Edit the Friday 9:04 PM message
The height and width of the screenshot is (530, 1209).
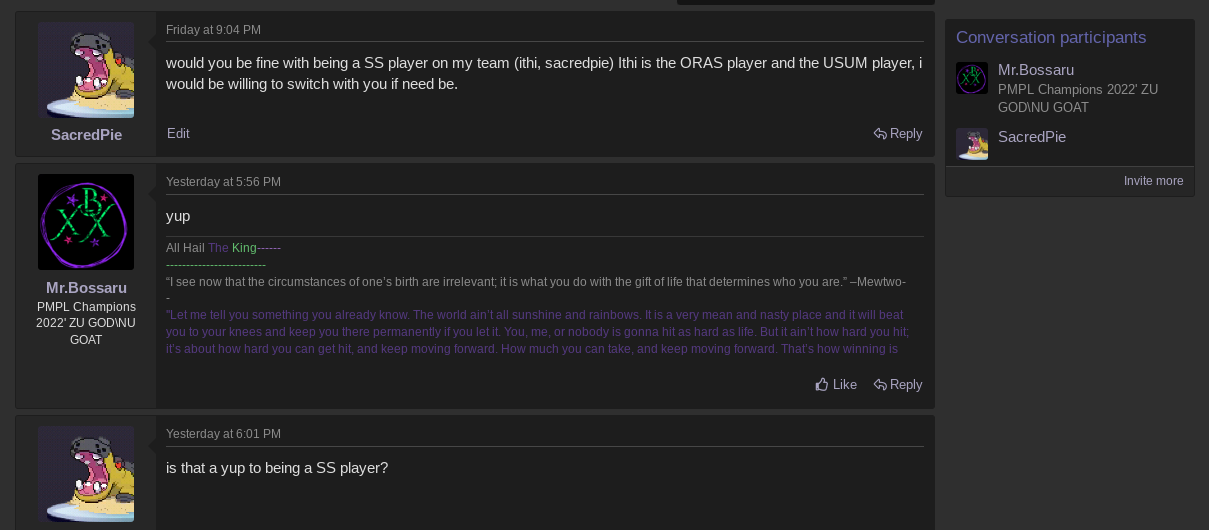178,134
